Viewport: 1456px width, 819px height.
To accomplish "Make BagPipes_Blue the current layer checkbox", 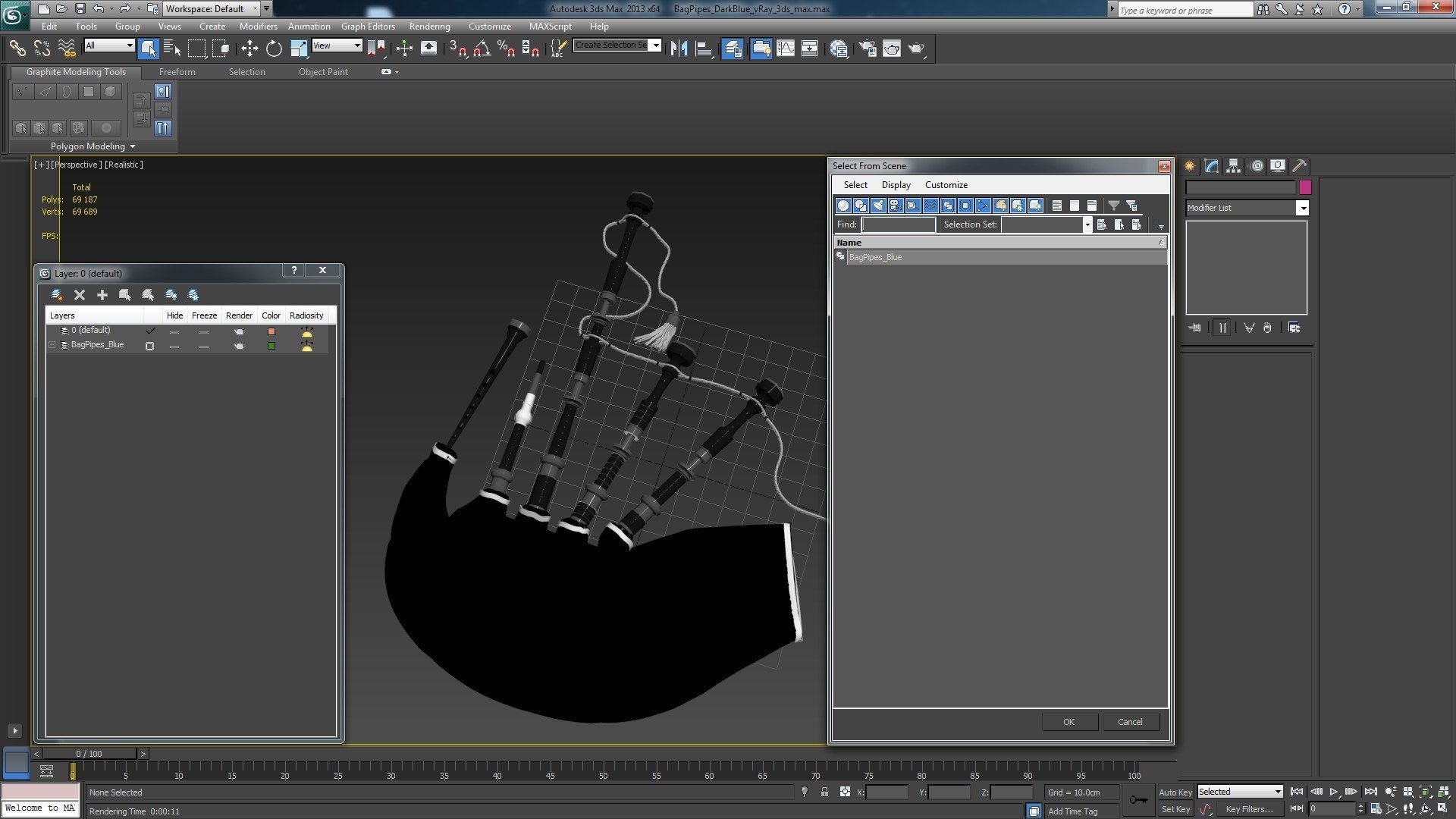I will click(149, 346).
